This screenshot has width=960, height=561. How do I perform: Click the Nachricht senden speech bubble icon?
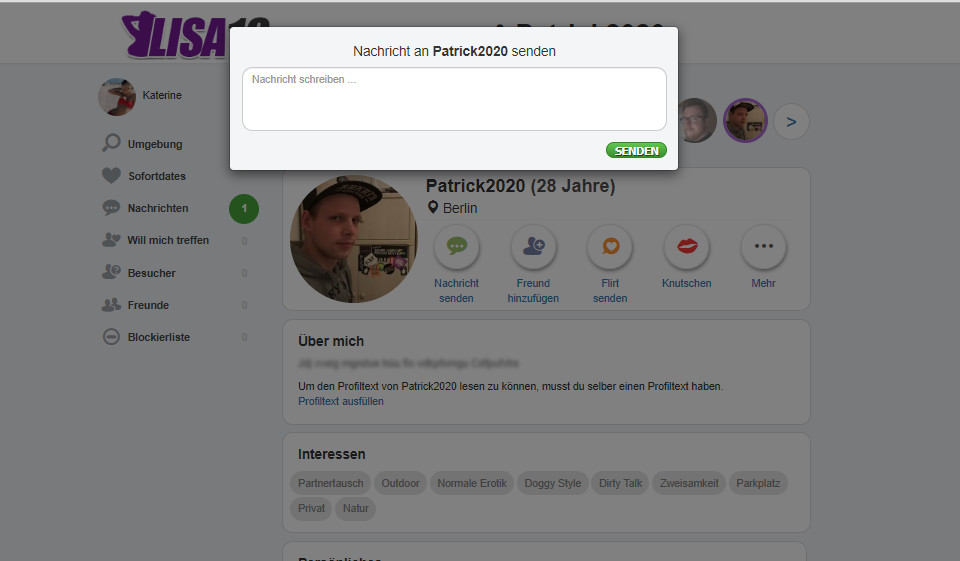coord(456,247)
